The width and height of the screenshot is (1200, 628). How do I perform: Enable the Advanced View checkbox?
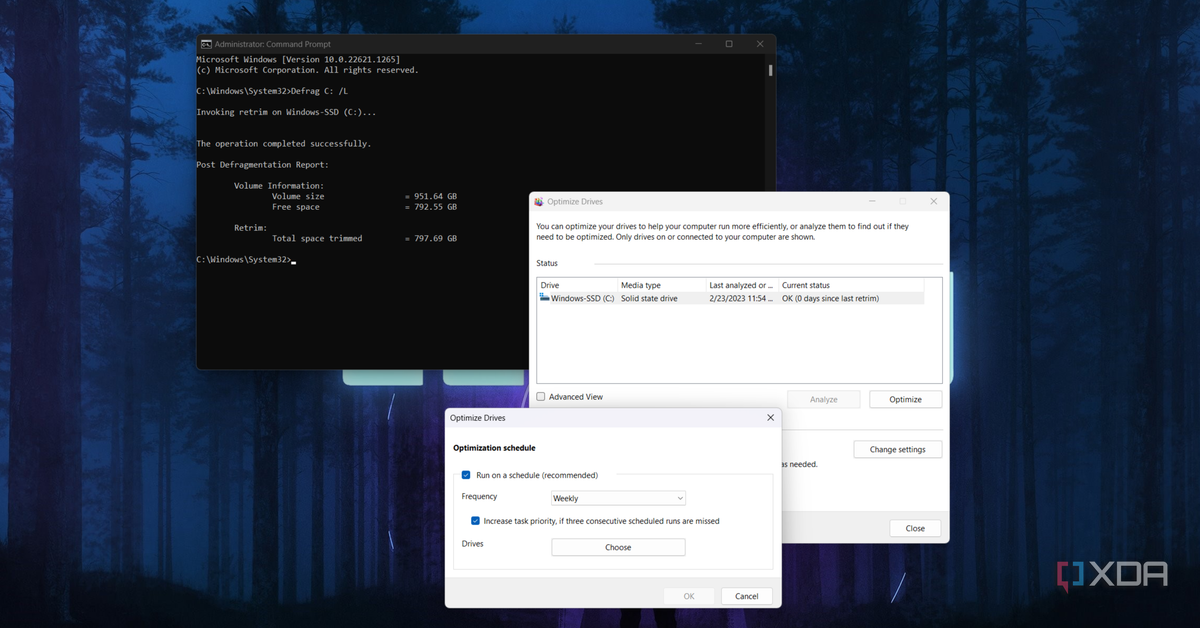(541, 397)
